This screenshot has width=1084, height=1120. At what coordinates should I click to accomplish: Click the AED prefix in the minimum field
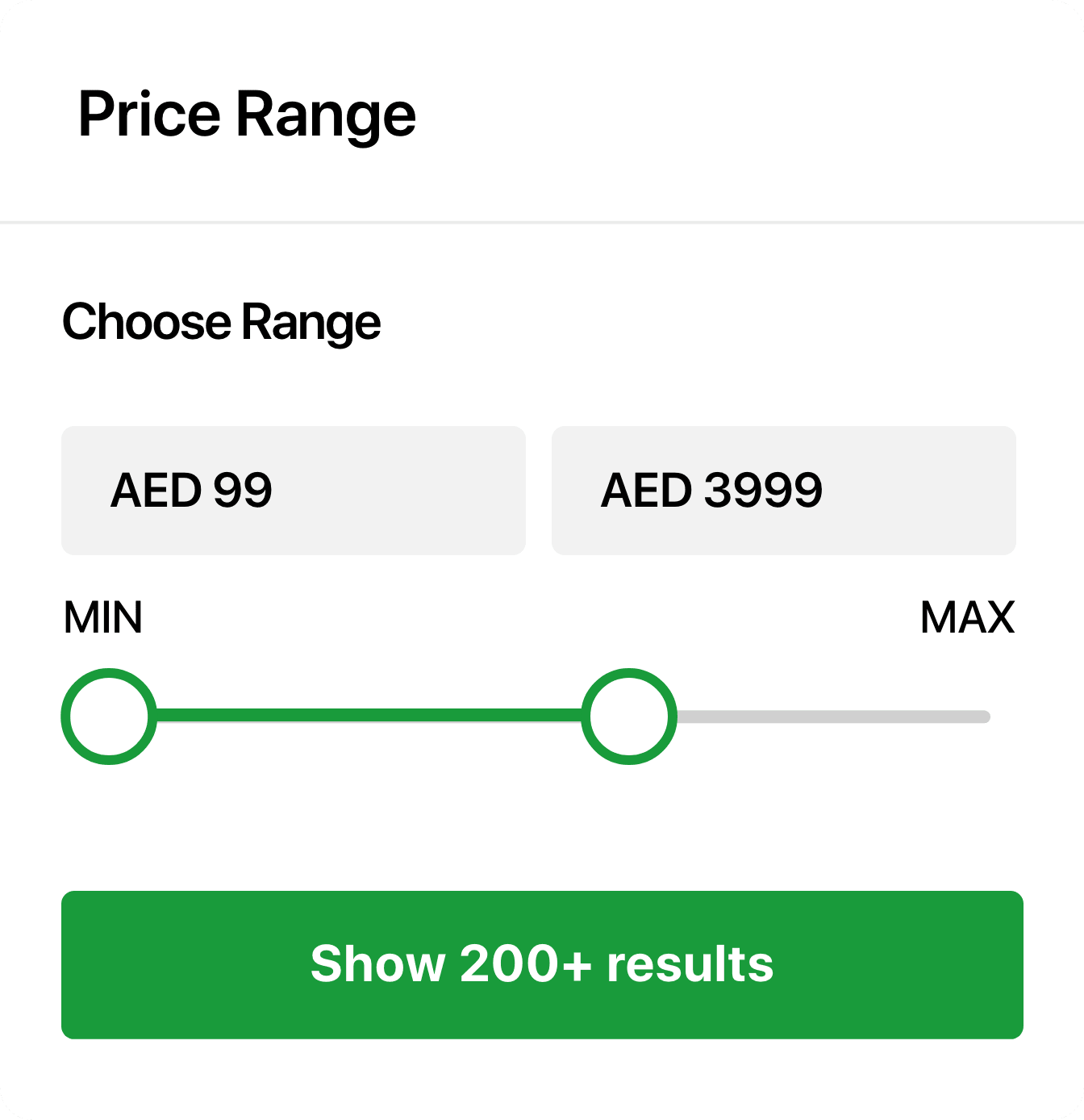(156, 491)
